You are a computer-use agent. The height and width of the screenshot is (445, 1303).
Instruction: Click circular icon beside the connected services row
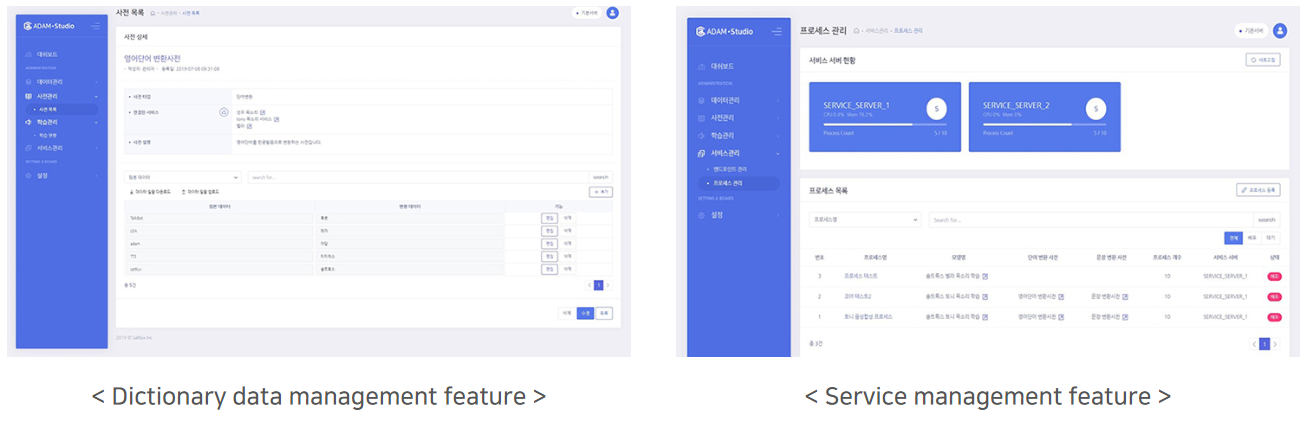click(x=224, y=112)
